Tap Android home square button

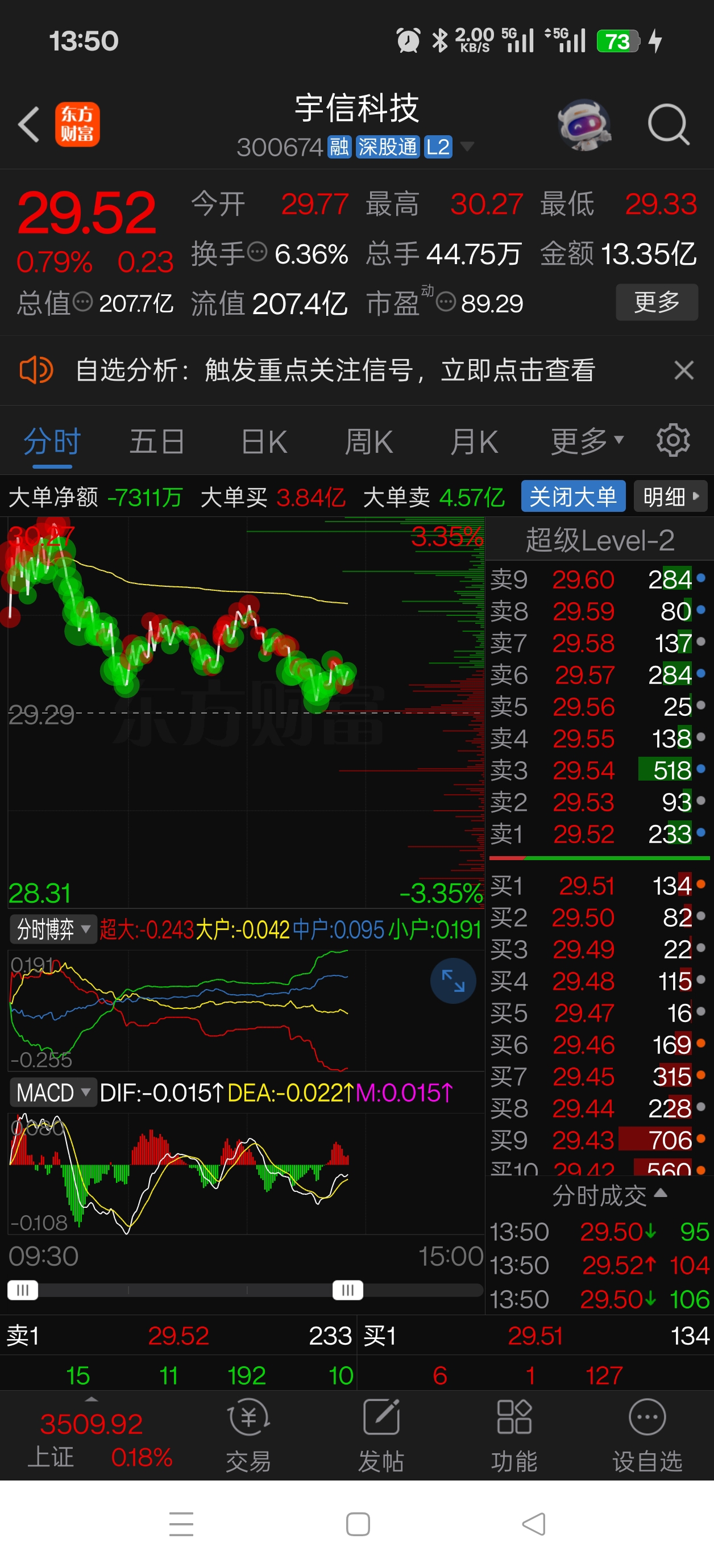point(358,1524)
